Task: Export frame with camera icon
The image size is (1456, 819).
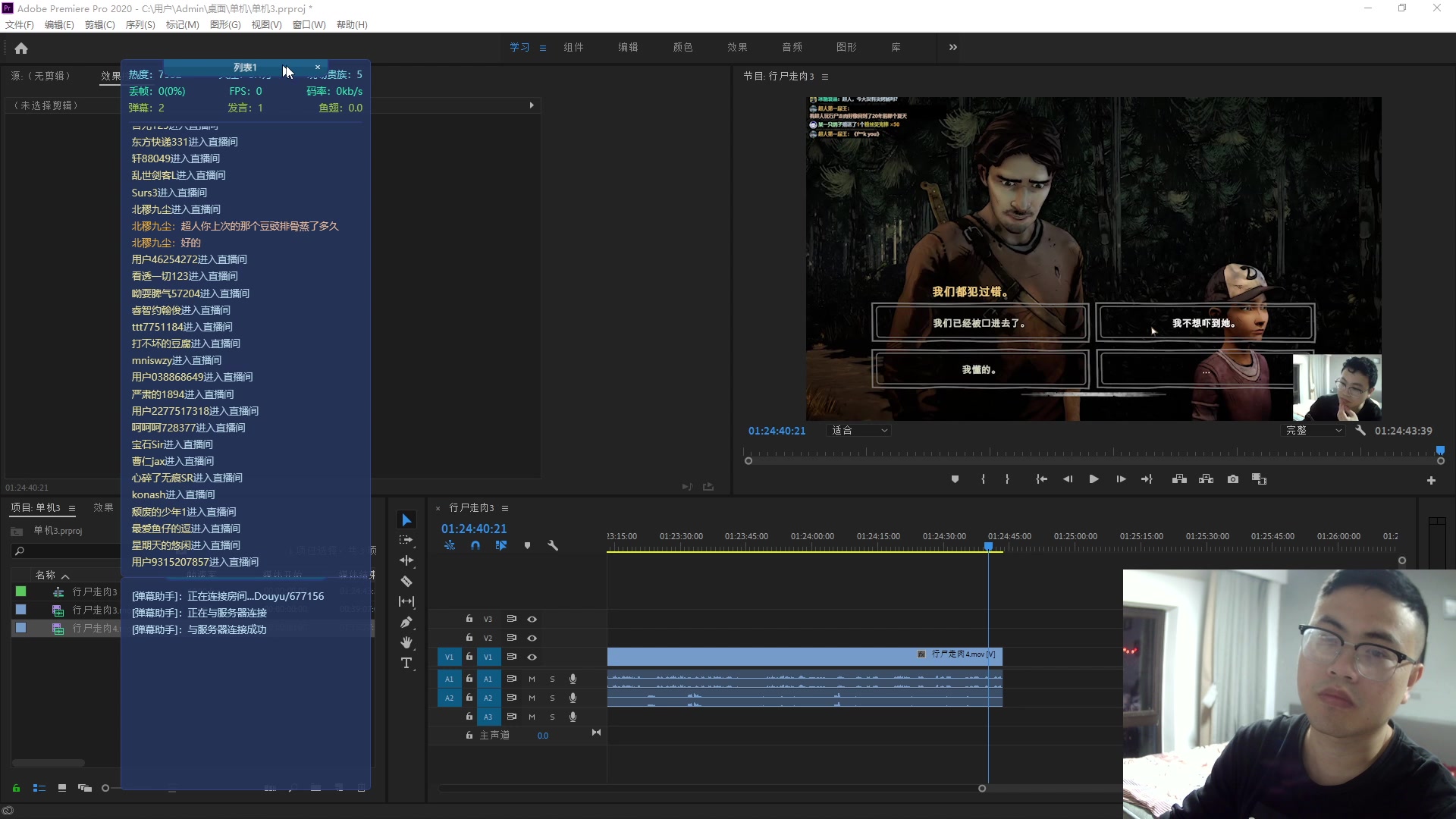Action: point(1233,479)
